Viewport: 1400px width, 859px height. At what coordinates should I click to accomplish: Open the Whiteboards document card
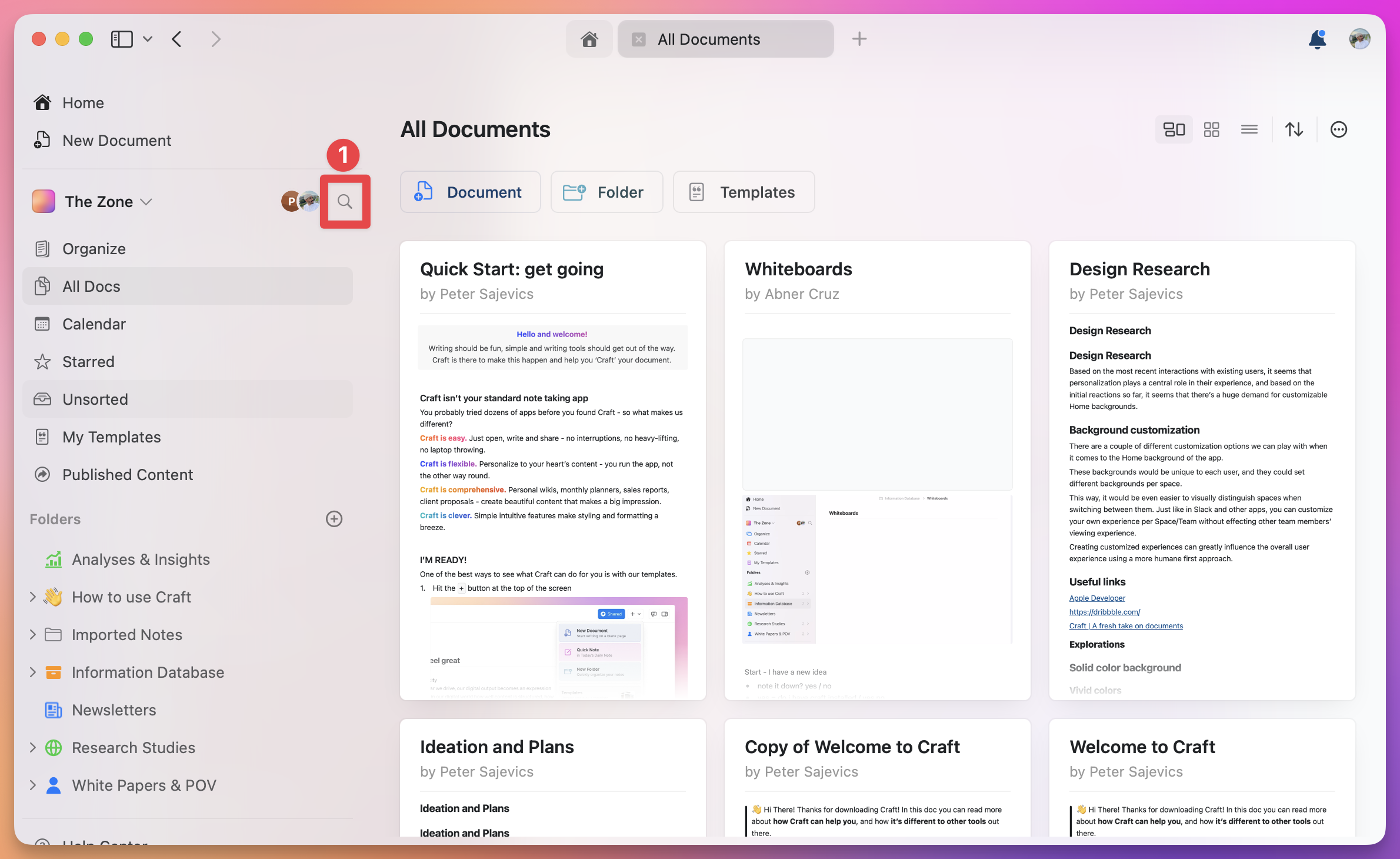[x=878, y=471]
